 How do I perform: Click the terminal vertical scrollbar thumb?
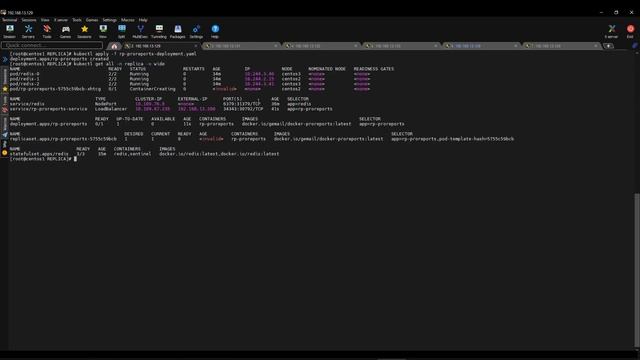click(x=637, y=270)
